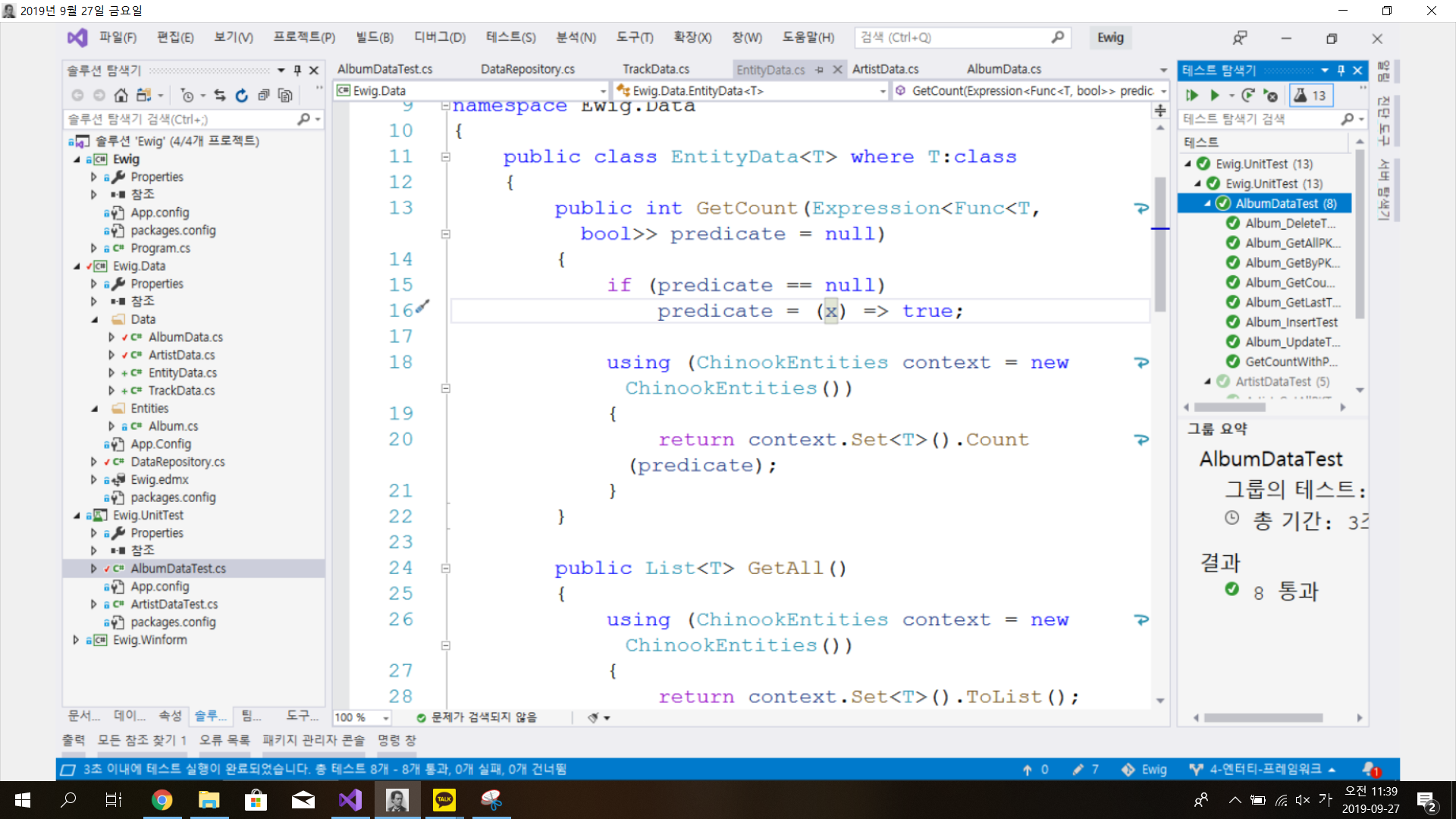The width and height of the screenshot is (1456, 819).
Task: Click Home icon in Solution Explorer toolbar
Action: tap(121, 96)
